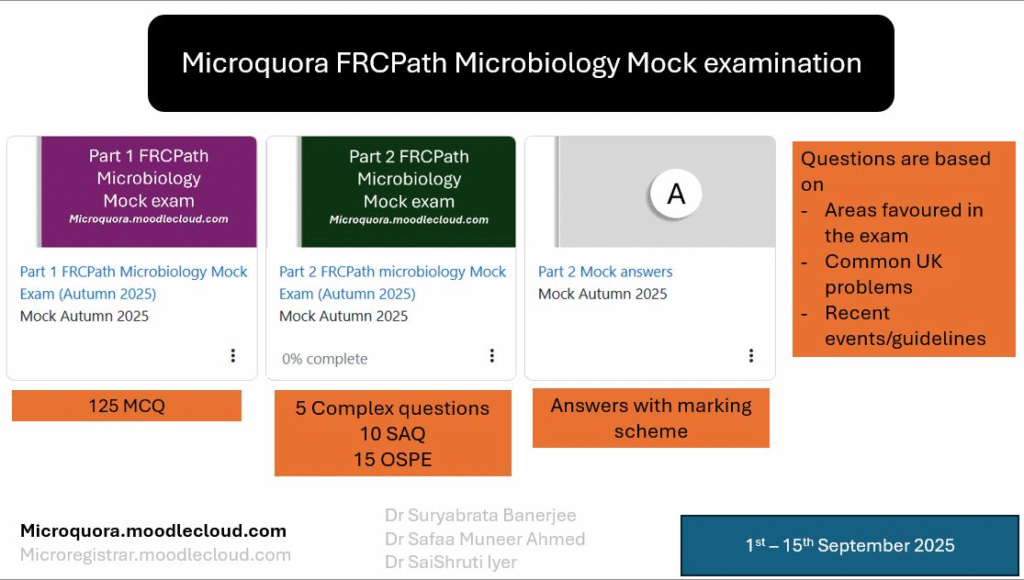The width and height of the screenshot is (1024, 580).
Task: Click the green Part 2 Mock exam thumbnail
Action: tap(408, 191)
